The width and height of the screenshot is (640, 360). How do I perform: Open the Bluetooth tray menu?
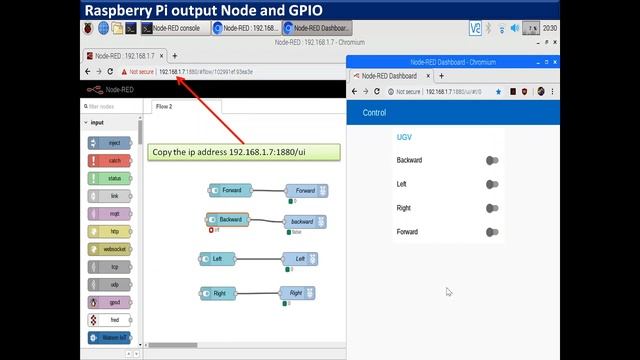coord(489,28)
